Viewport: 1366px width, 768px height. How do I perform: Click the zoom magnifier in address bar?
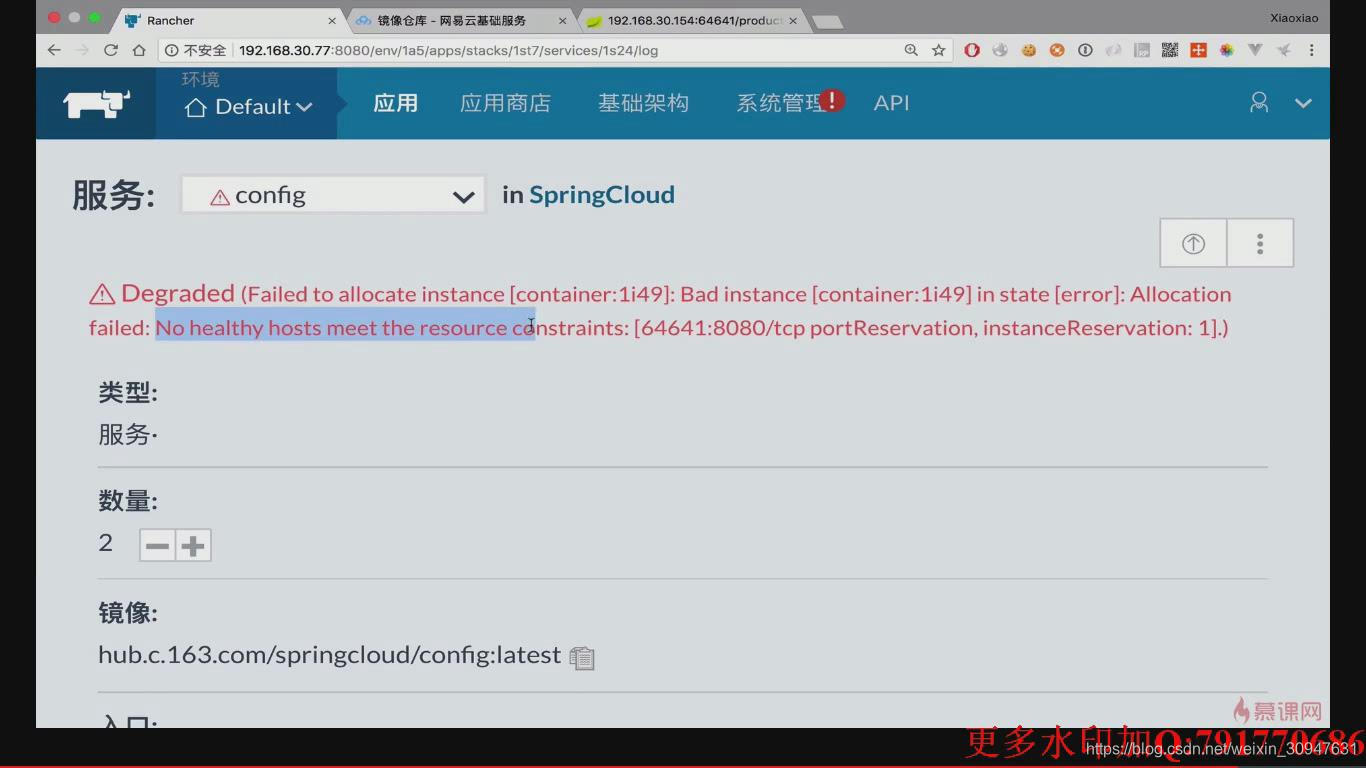[911, 50]
